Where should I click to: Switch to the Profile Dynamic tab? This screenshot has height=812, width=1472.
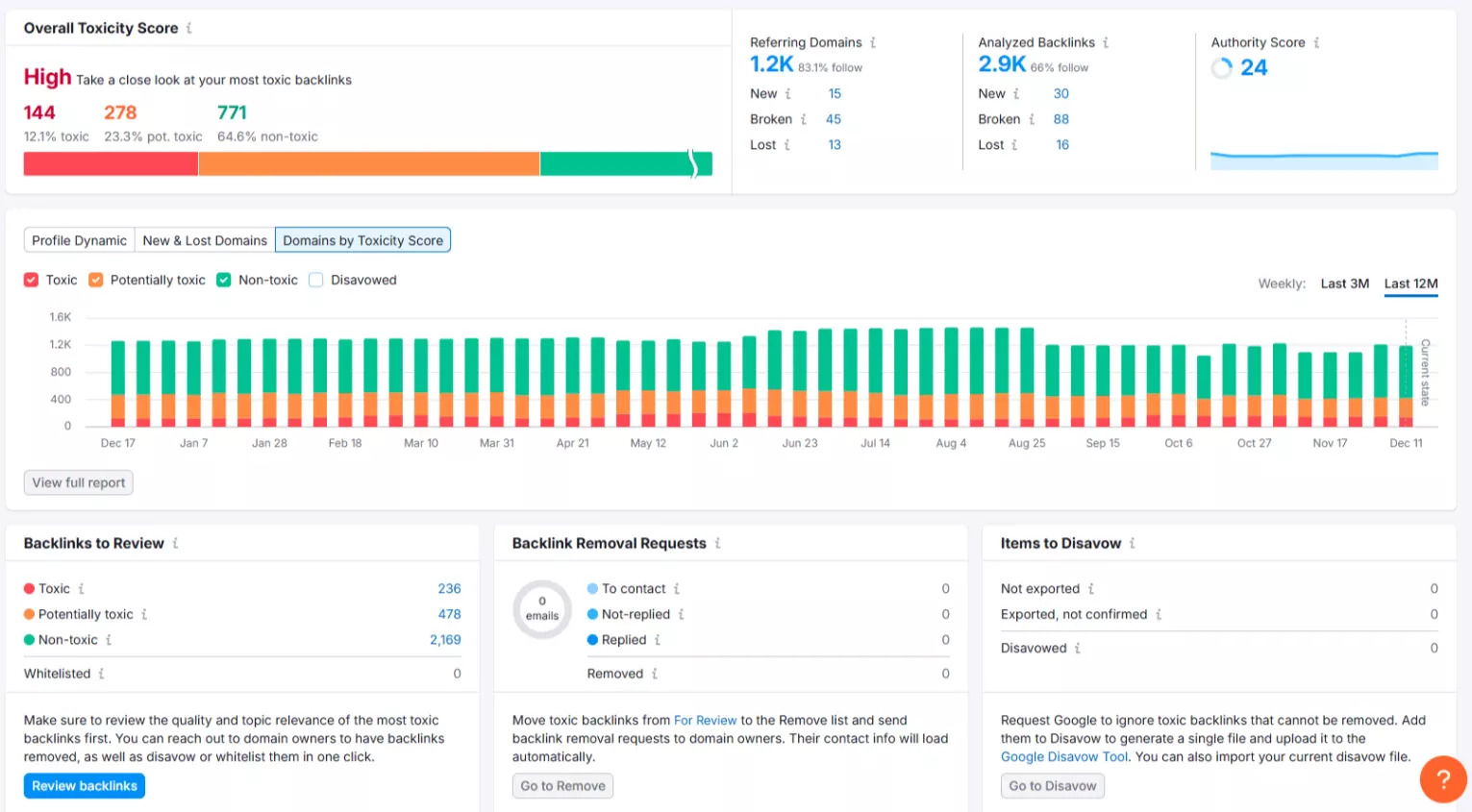click(79, 239)
